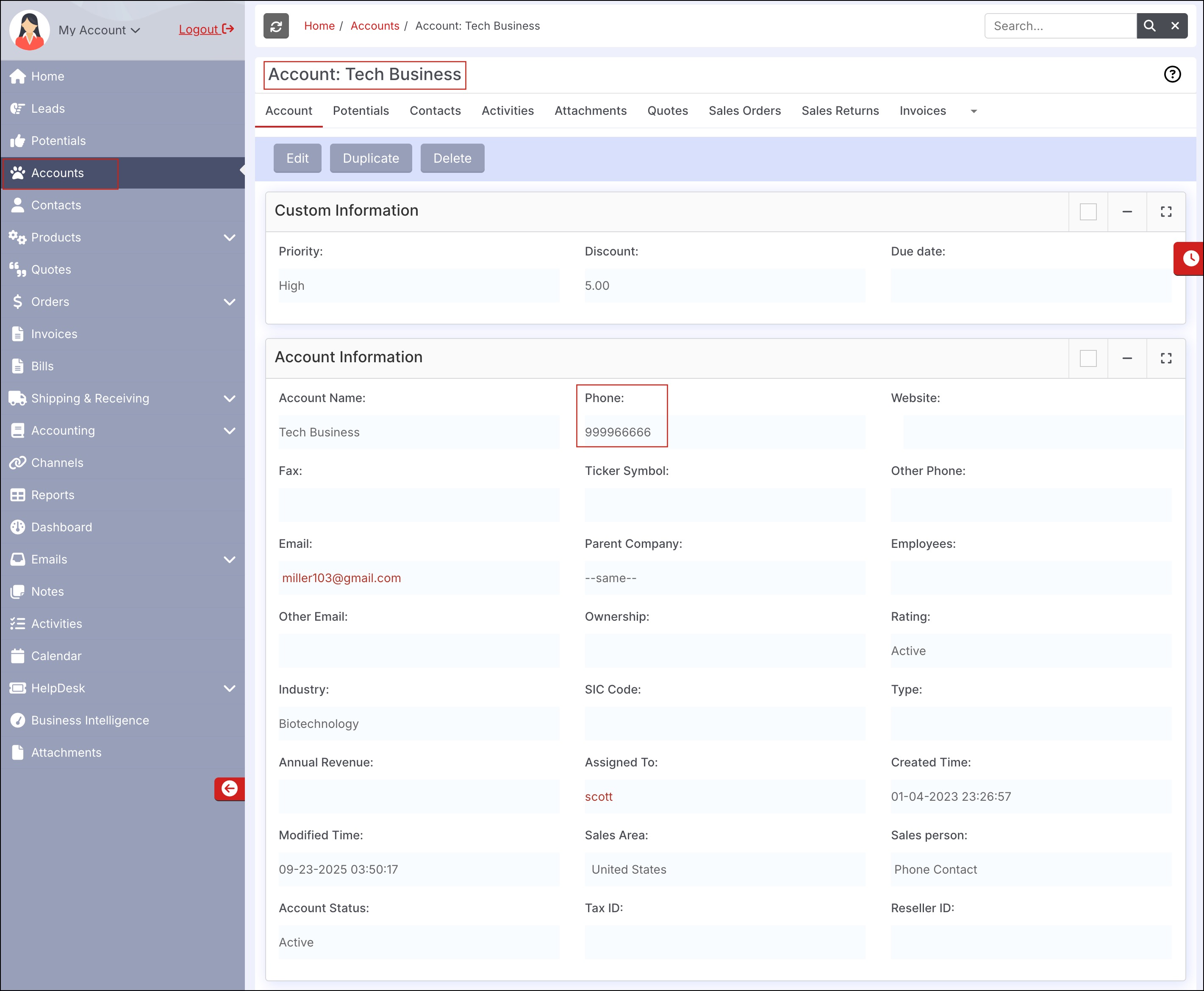Click the Duplicate button
The height and width of the screenshot is (991, 1204).
(371, 158)
